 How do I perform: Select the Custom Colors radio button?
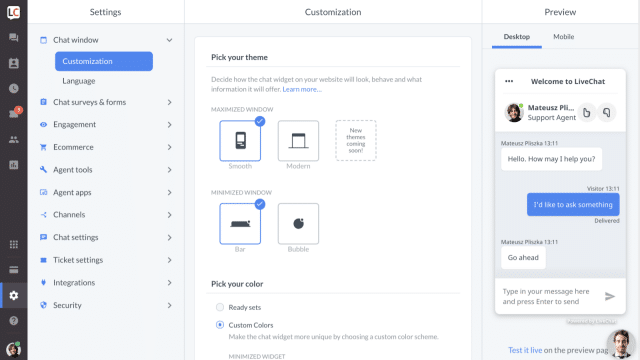point(220,325)
